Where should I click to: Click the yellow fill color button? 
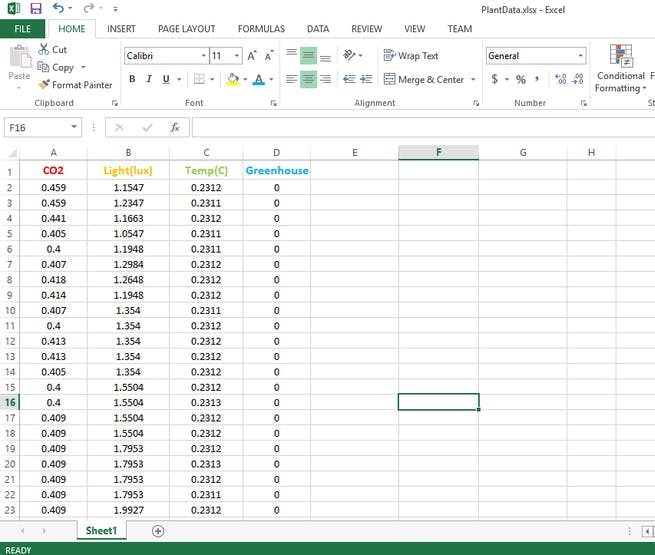pos(232,79)
